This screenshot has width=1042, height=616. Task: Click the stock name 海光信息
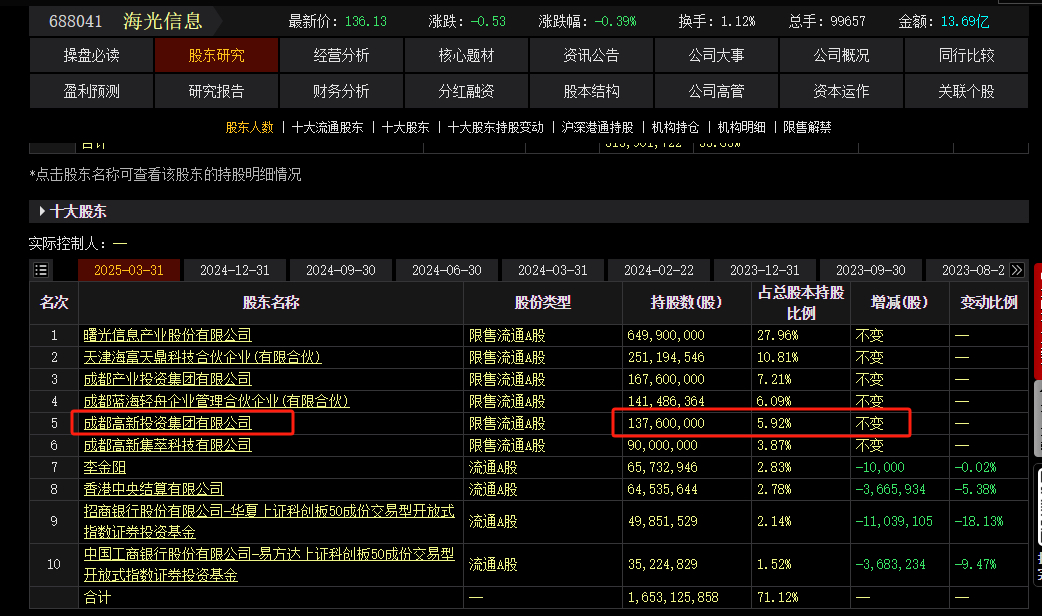pyautogui.click(x=162, y=21)
